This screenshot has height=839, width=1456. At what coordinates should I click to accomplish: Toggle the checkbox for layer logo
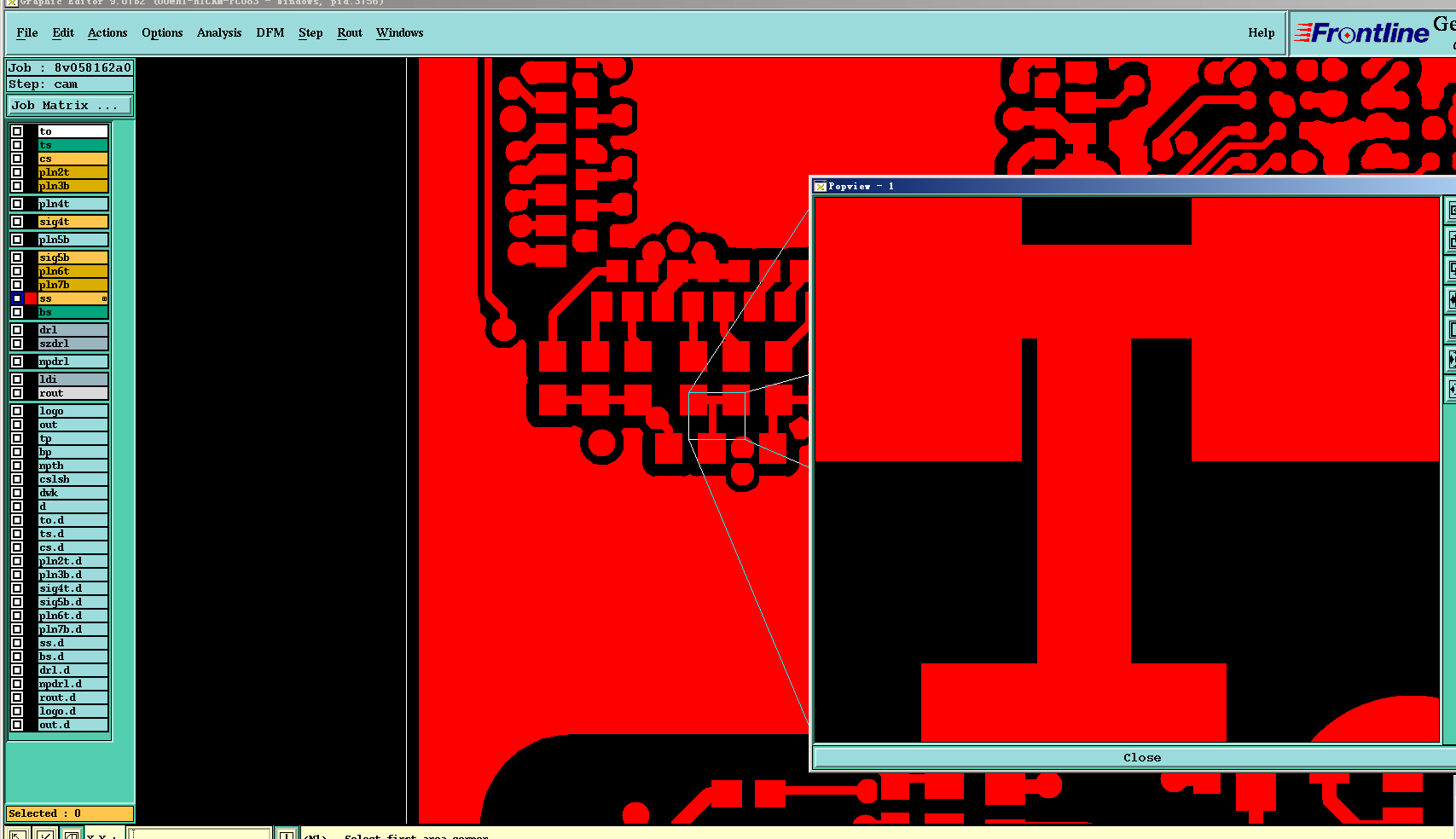17,411
